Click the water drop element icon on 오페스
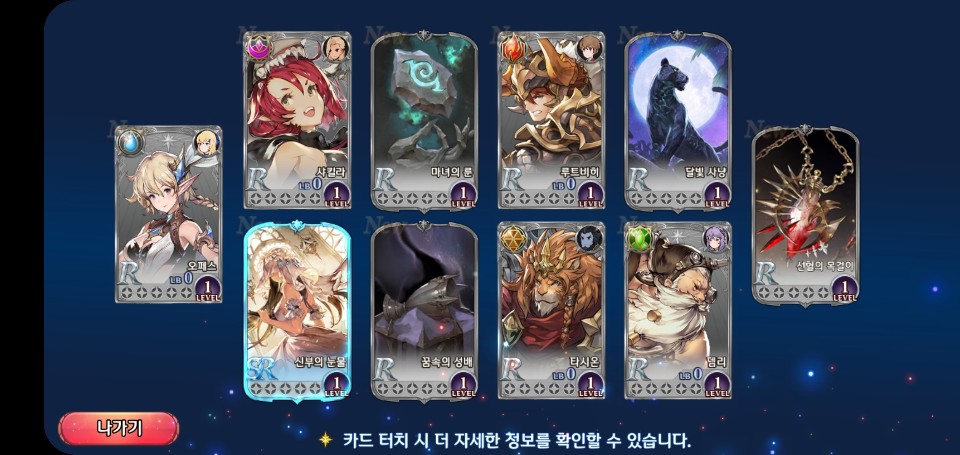Screen dimensions: 960x455 click(x=129, y=142)
